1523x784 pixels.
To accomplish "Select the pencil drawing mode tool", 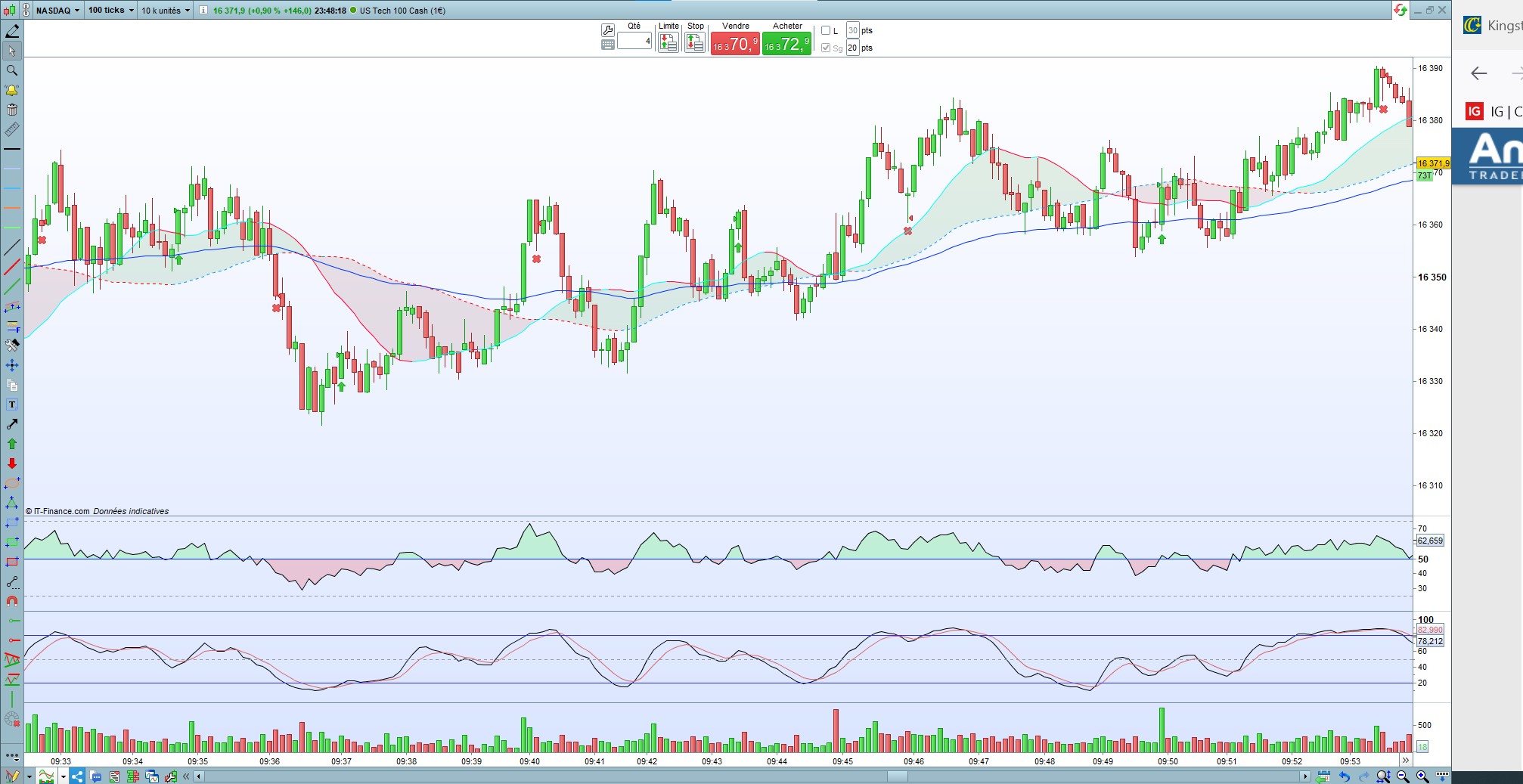I will [x=12, y=31].
